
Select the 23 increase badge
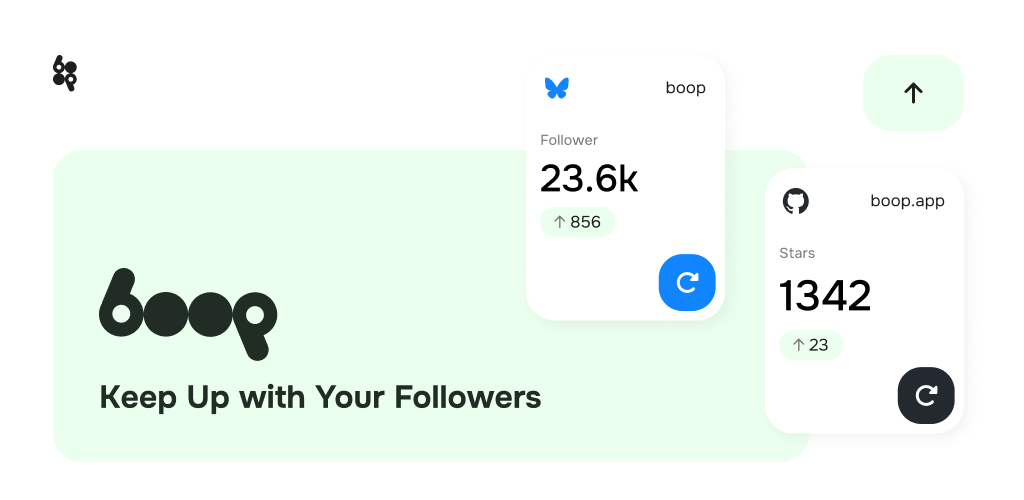[810, 345]
